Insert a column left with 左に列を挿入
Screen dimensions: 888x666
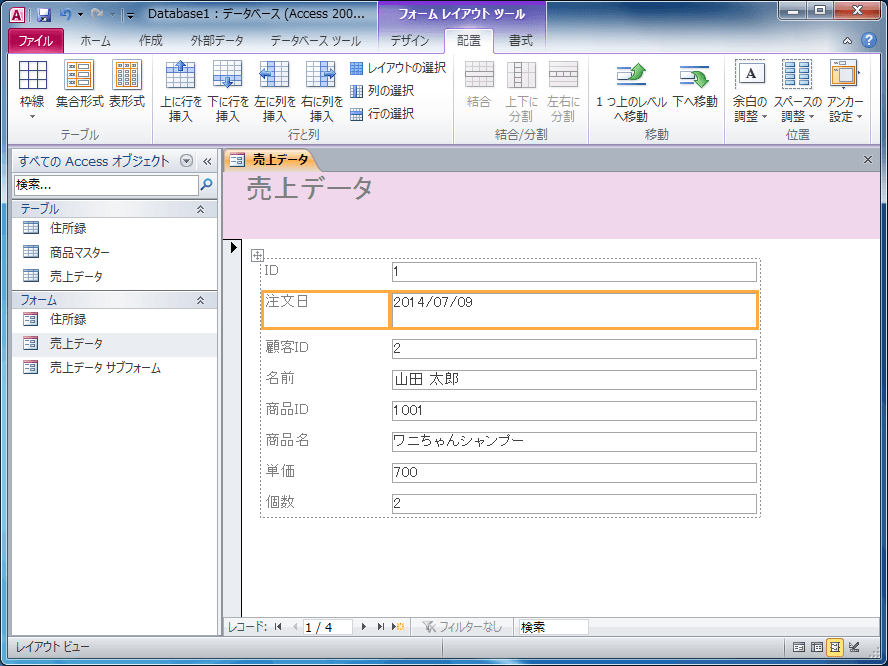tap(275, 91)
